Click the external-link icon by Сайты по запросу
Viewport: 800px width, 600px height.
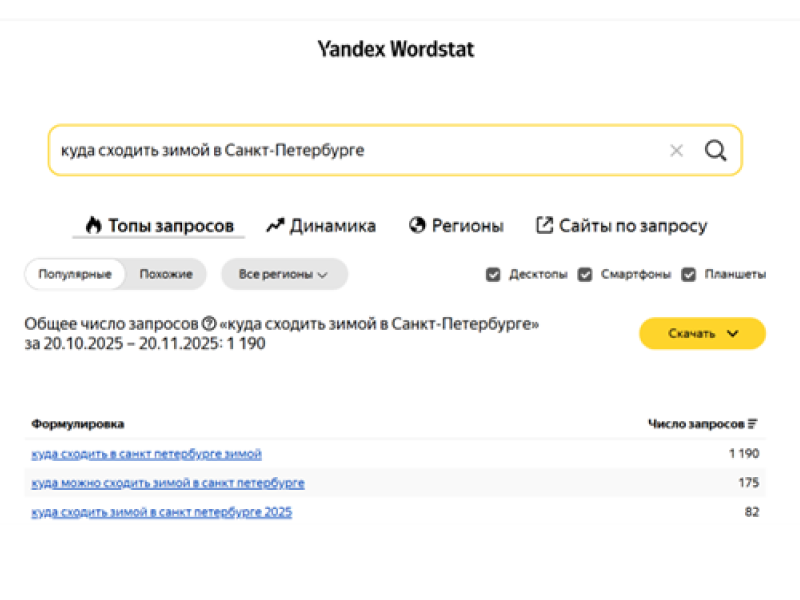(543, 225)
